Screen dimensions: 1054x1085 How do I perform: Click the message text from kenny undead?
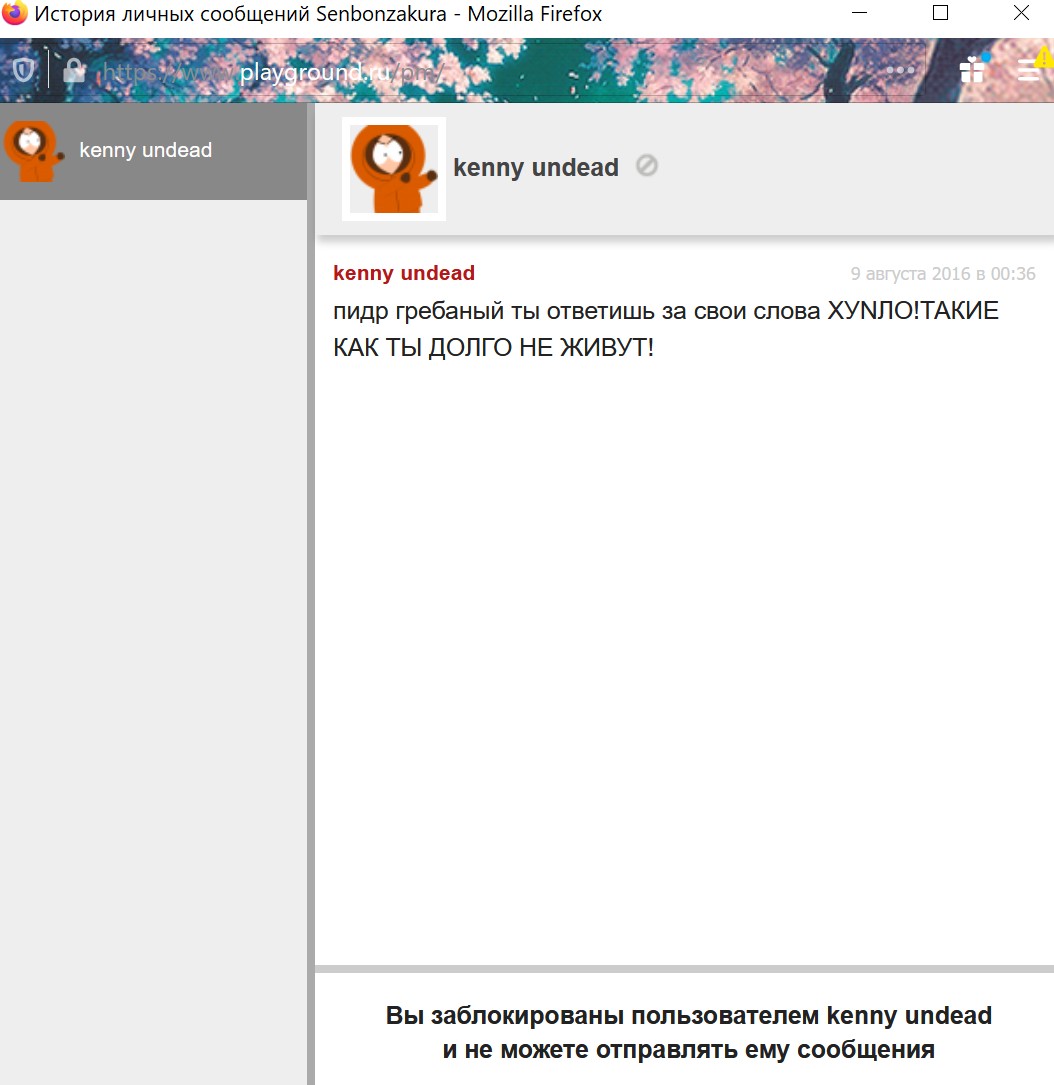665,329
